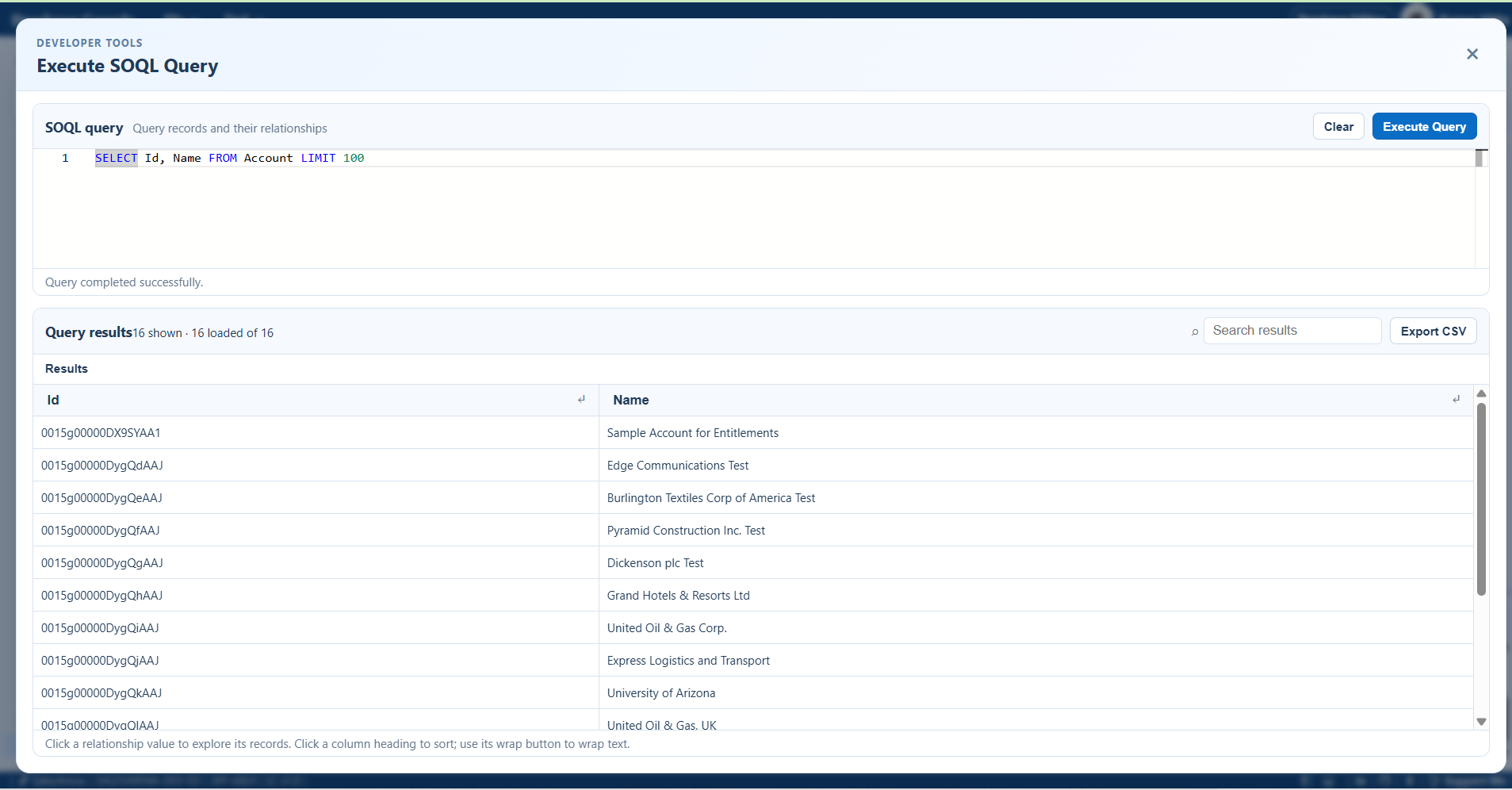Sort by the Id column heading
The height and width of the screenshot is (790, 1512).
click(x=52, y=400)
